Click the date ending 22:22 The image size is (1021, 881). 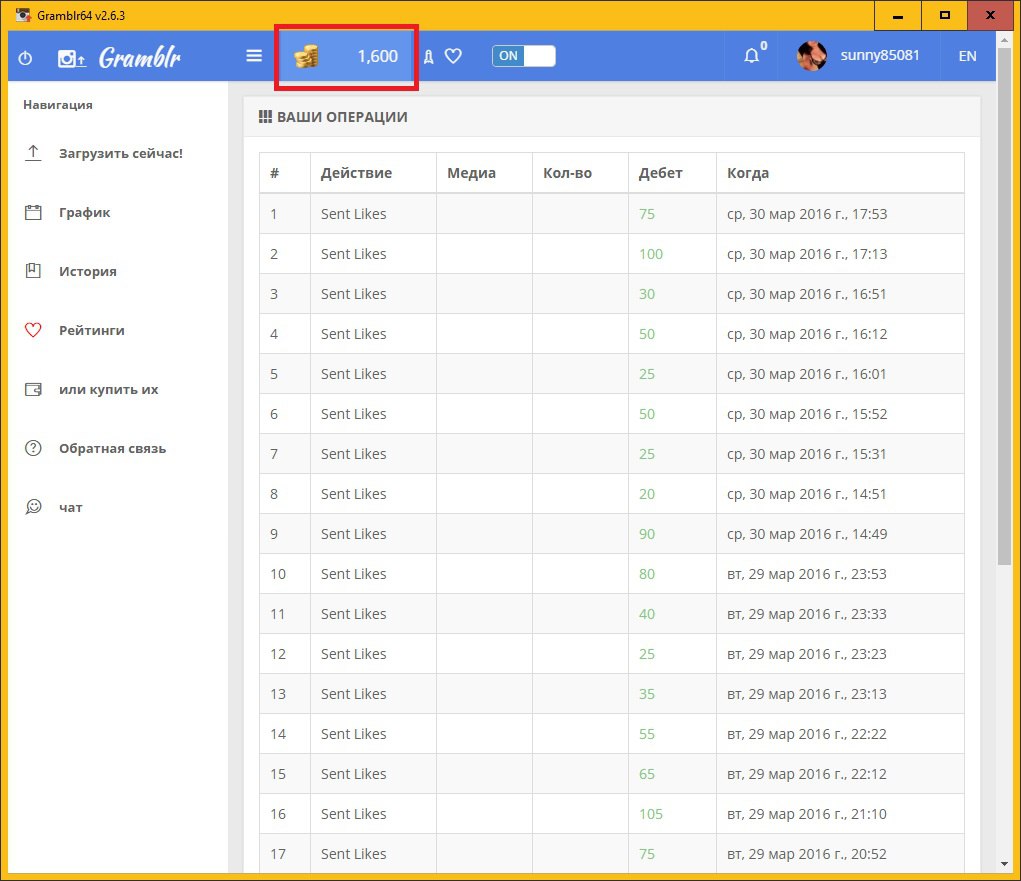[x=807, y=734]
